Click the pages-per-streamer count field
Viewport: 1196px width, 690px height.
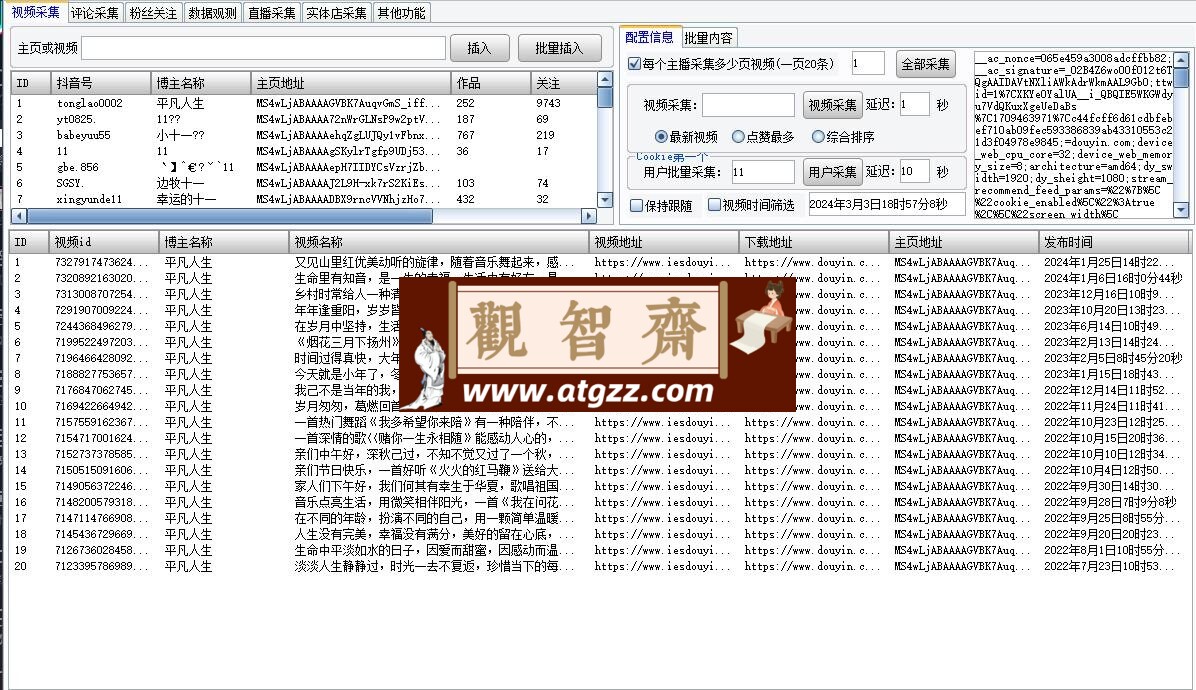click(868, 64)
